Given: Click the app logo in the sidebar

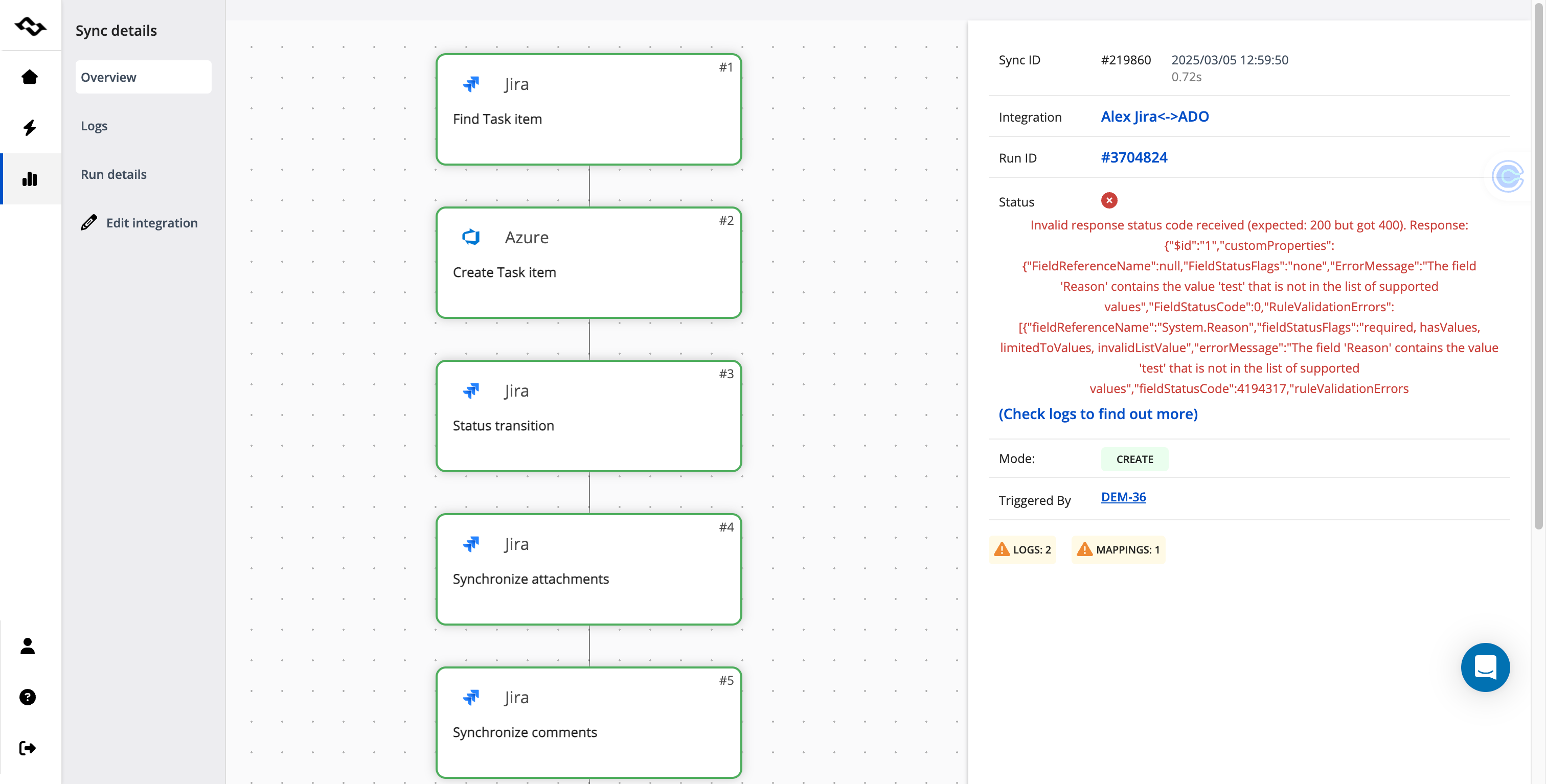Looking at the screenshot, I should click(30, 26).
